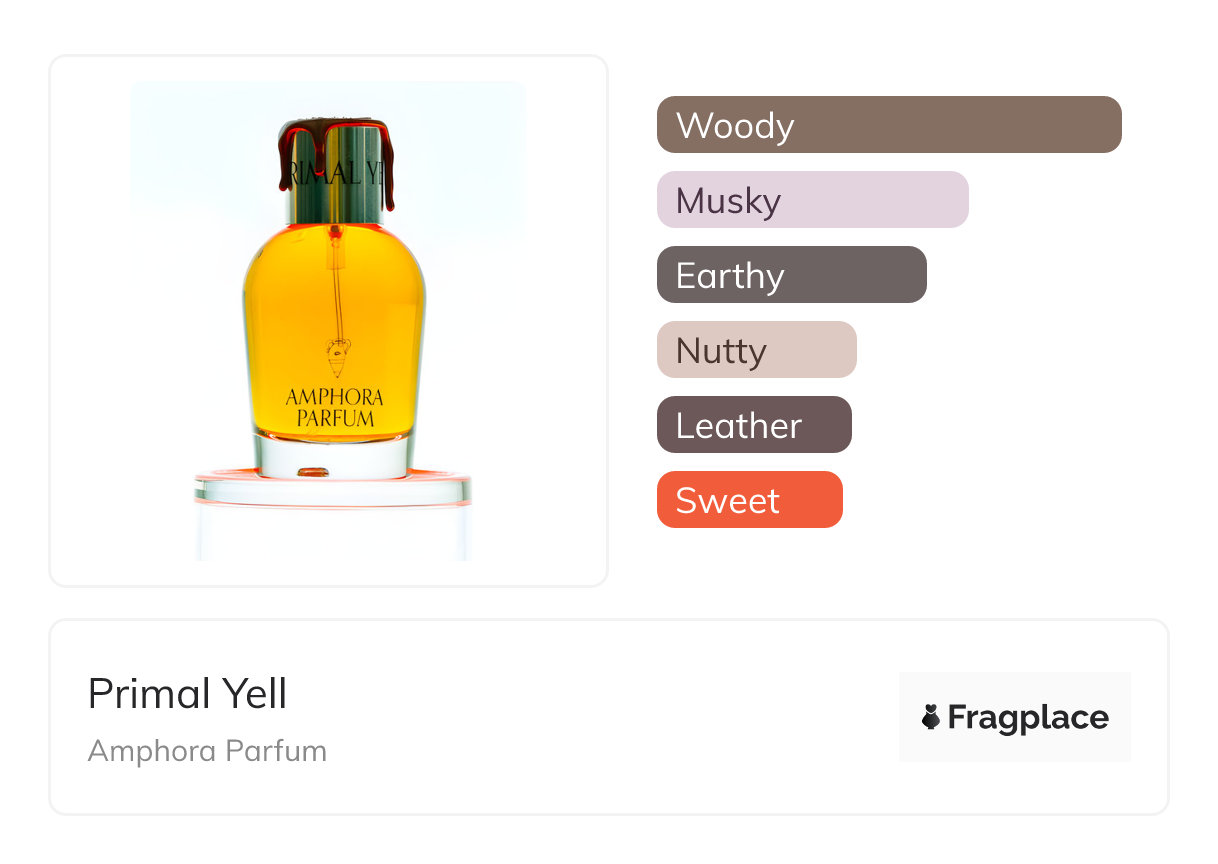Image resolution: width=1218 pixels, height=864 pixels.
Task: Select the Woody accord bar
Action: [x=888, y=125]
